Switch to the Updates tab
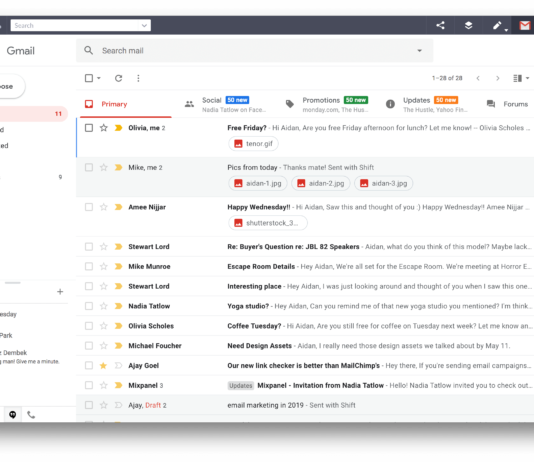534x462 pixels. click(x=426, y=104)
